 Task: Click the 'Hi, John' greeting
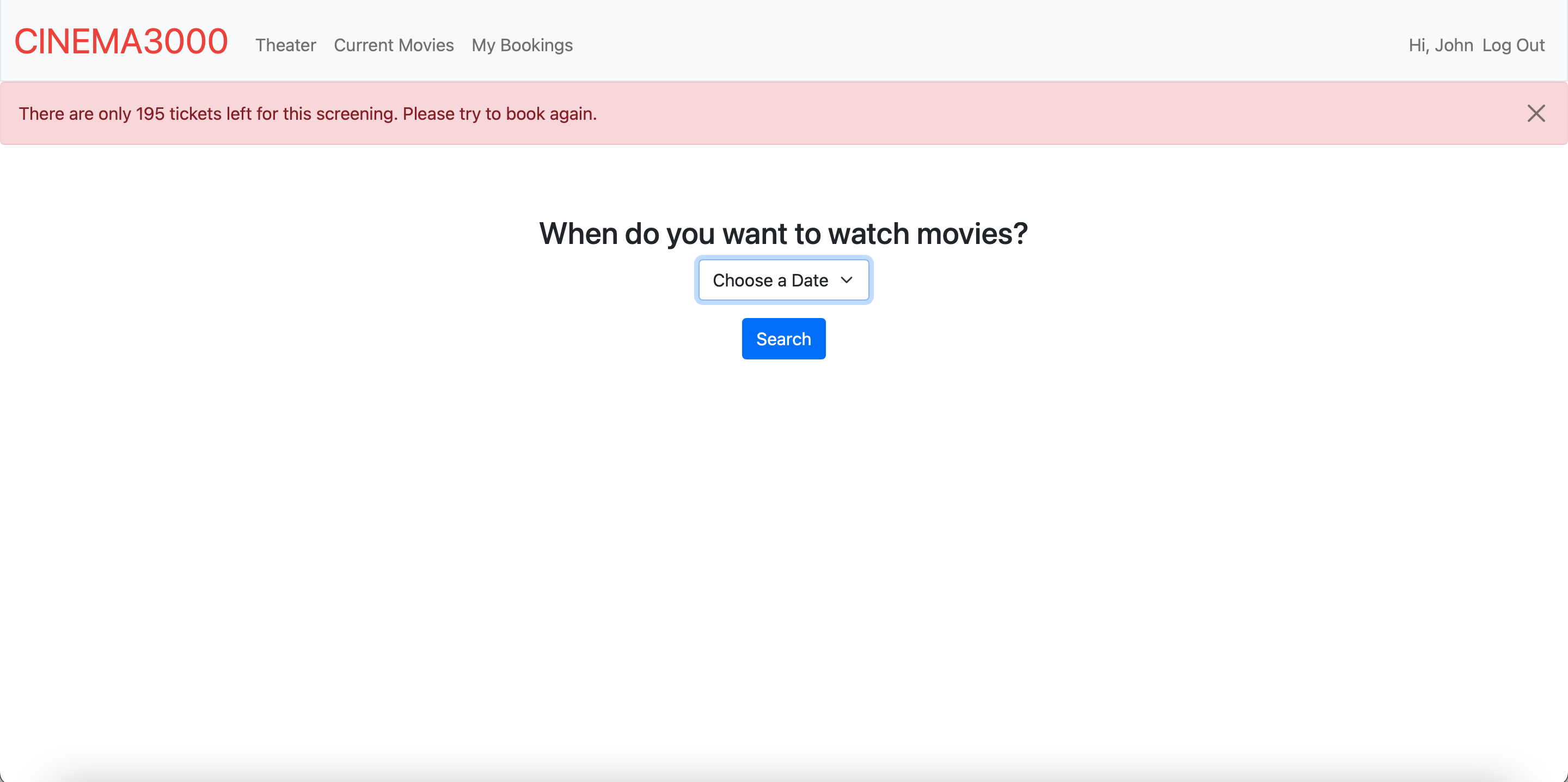tap(1440, 45)
